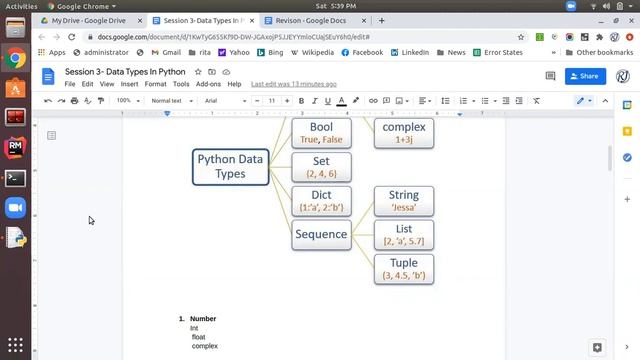Open the zoom level dropdown
The image size is (640, 360).
coord(128,101)
